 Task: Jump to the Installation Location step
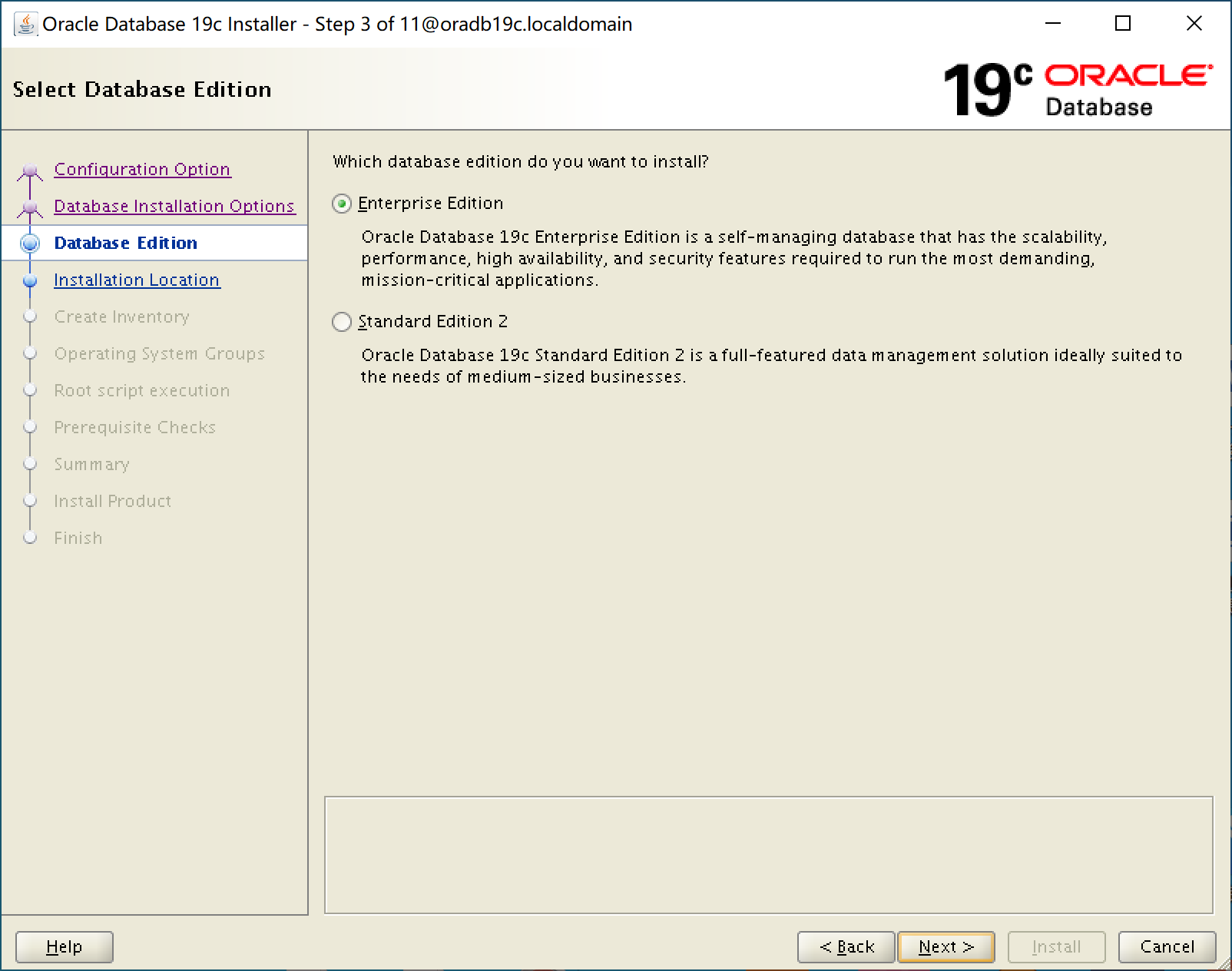[137, 280]
